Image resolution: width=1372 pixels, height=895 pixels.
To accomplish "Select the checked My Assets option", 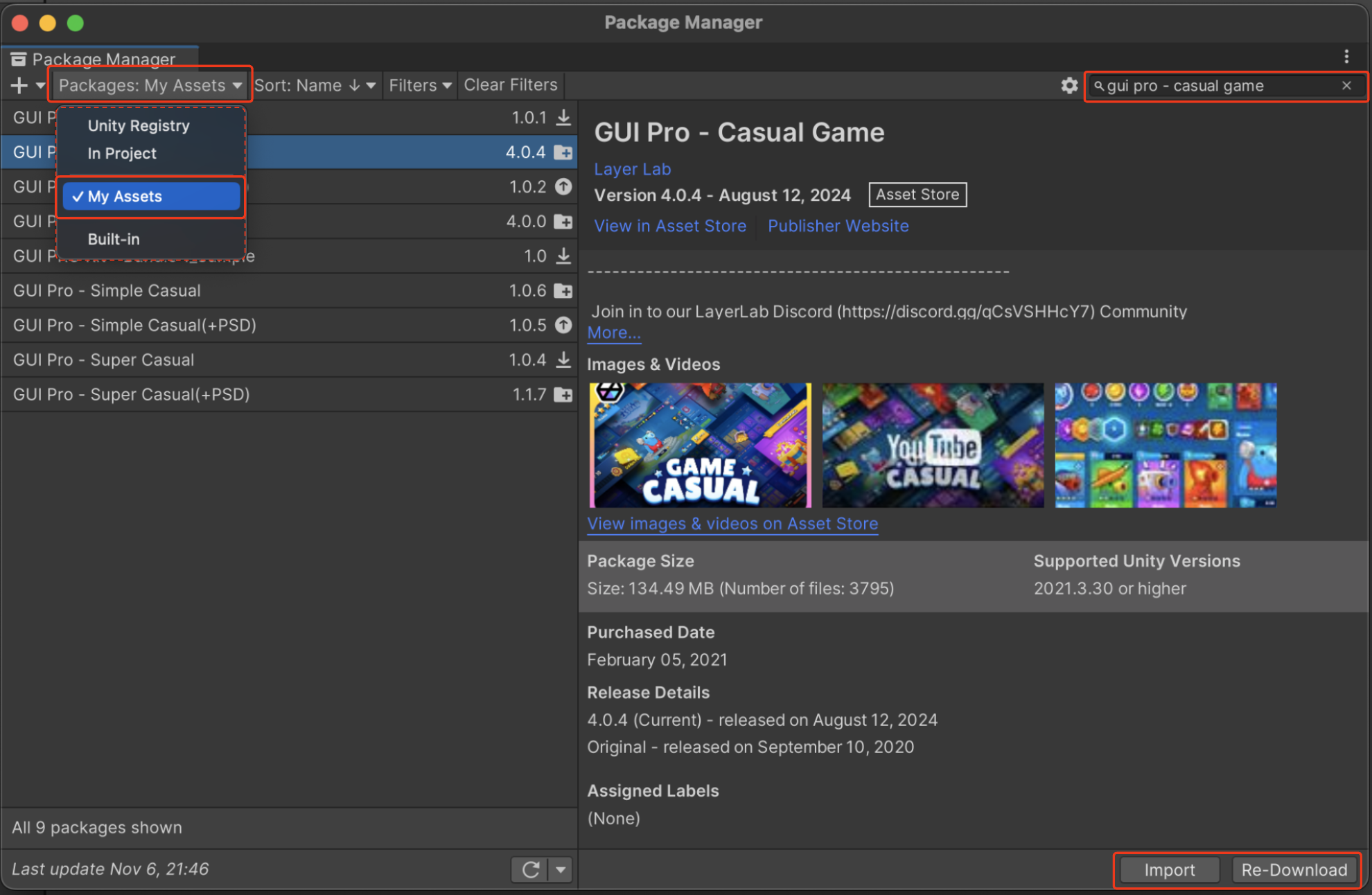I will tap(151, 197).
